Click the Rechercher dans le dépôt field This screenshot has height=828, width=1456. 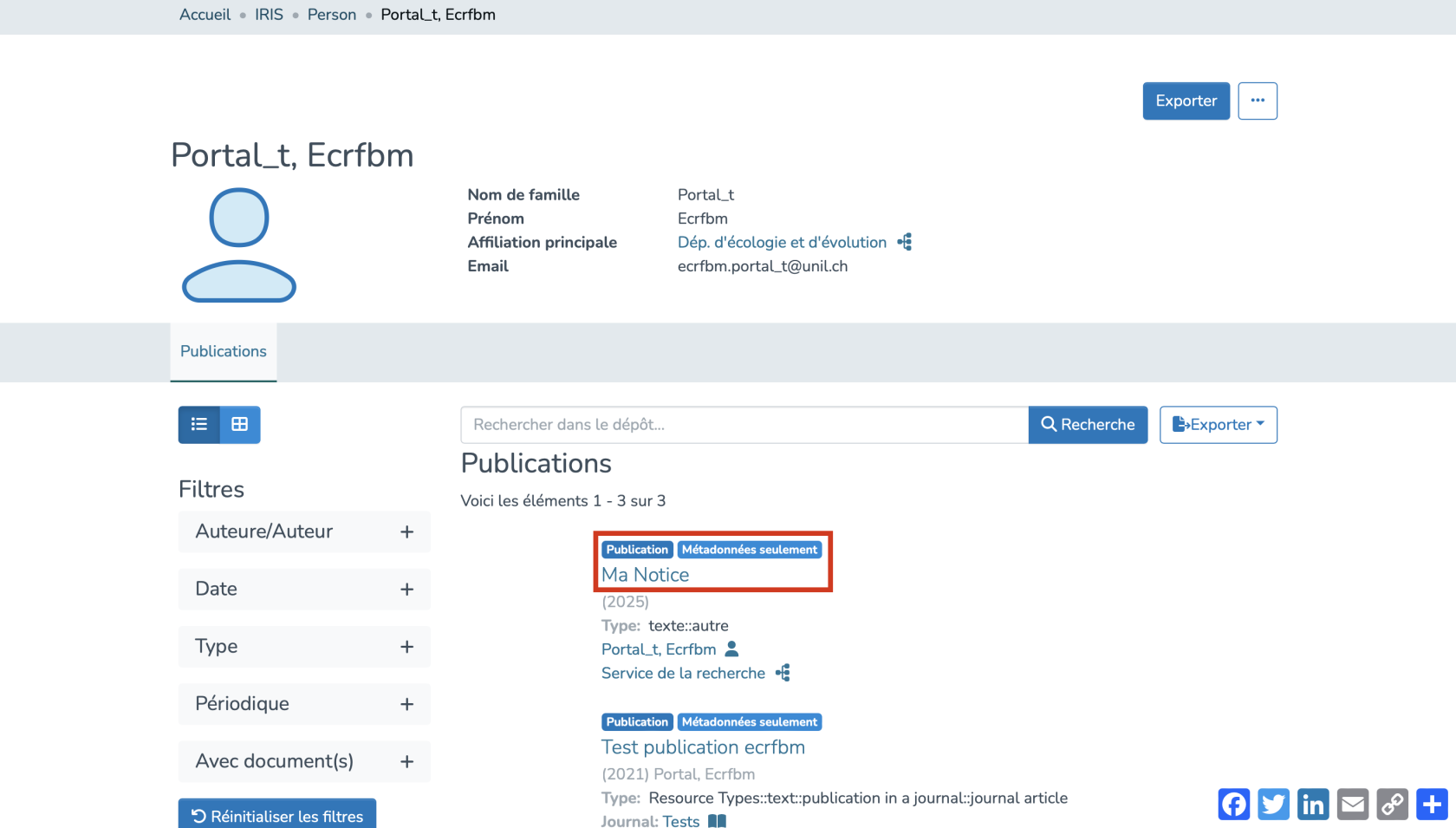pyautogui.click(x=744, y=425)
